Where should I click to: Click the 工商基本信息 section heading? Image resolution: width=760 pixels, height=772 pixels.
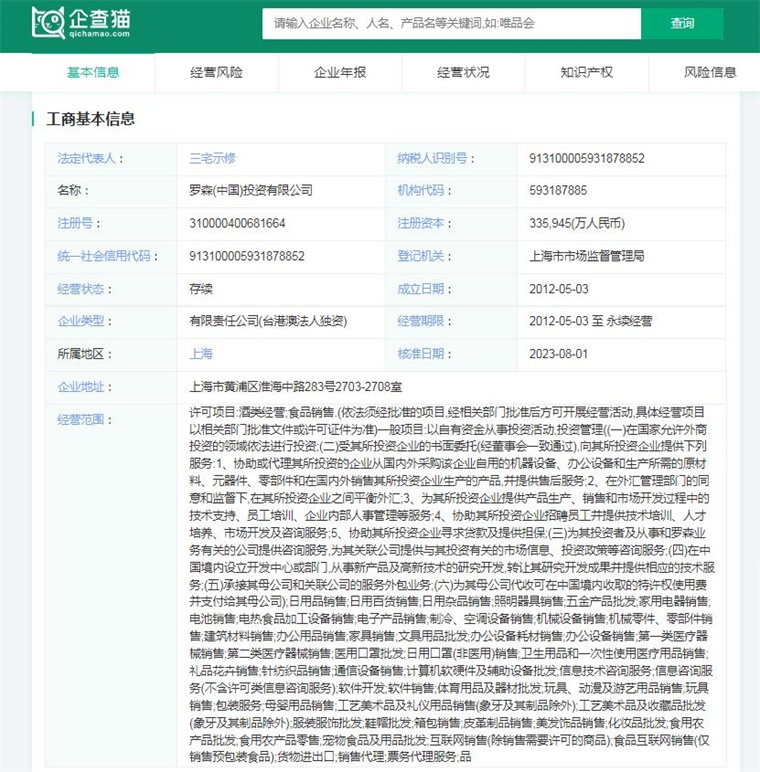pyautogui.click(x=91, y=119)
